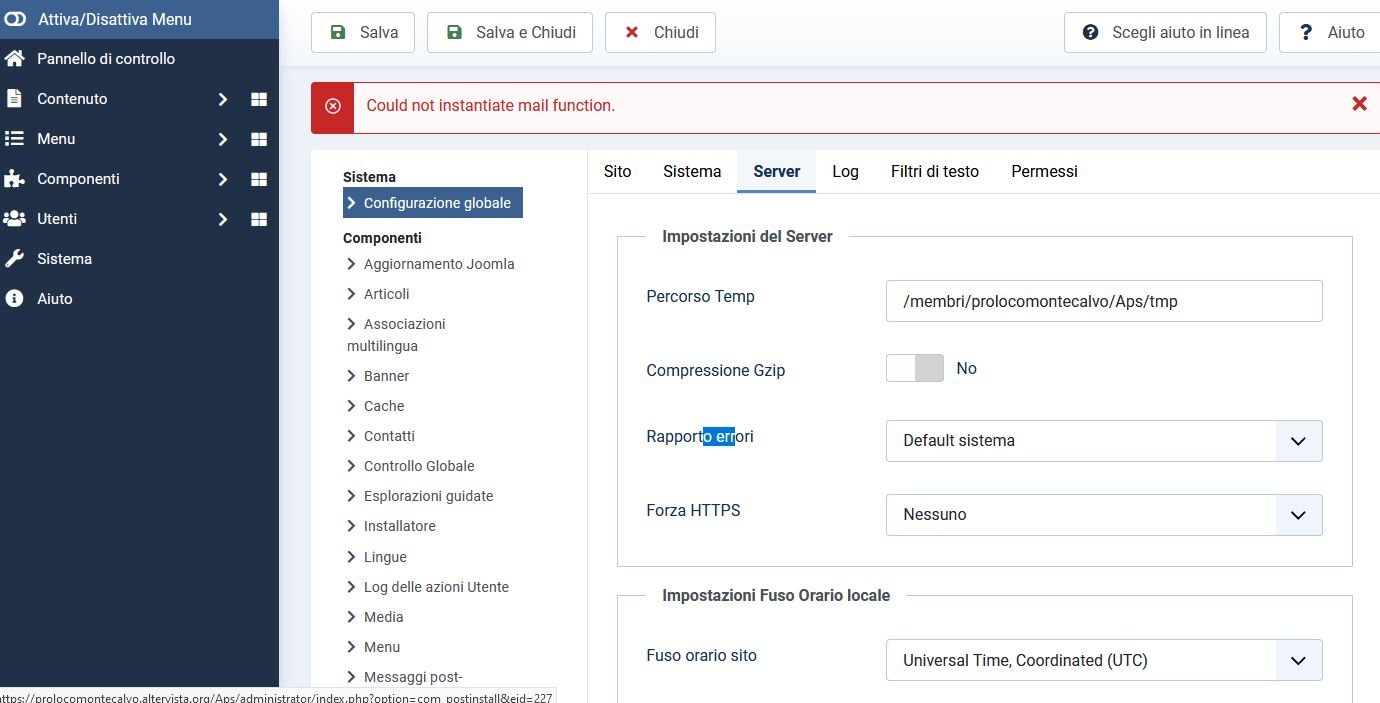
Task: Open the Menu dashboard grid icon
Action: coord(259,139)
